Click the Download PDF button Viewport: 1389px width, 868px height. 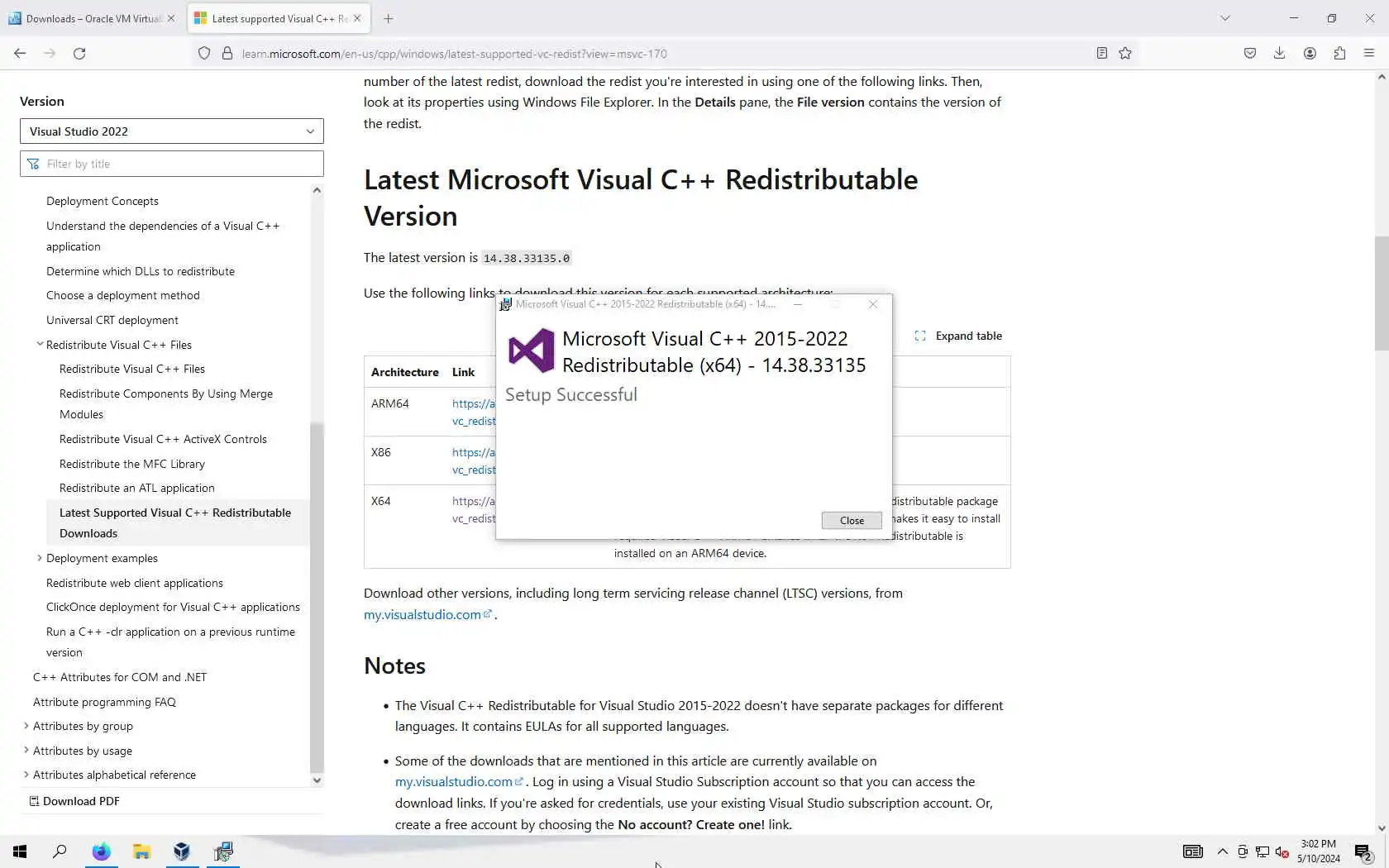pyautogui.click(x=74, y=801)
